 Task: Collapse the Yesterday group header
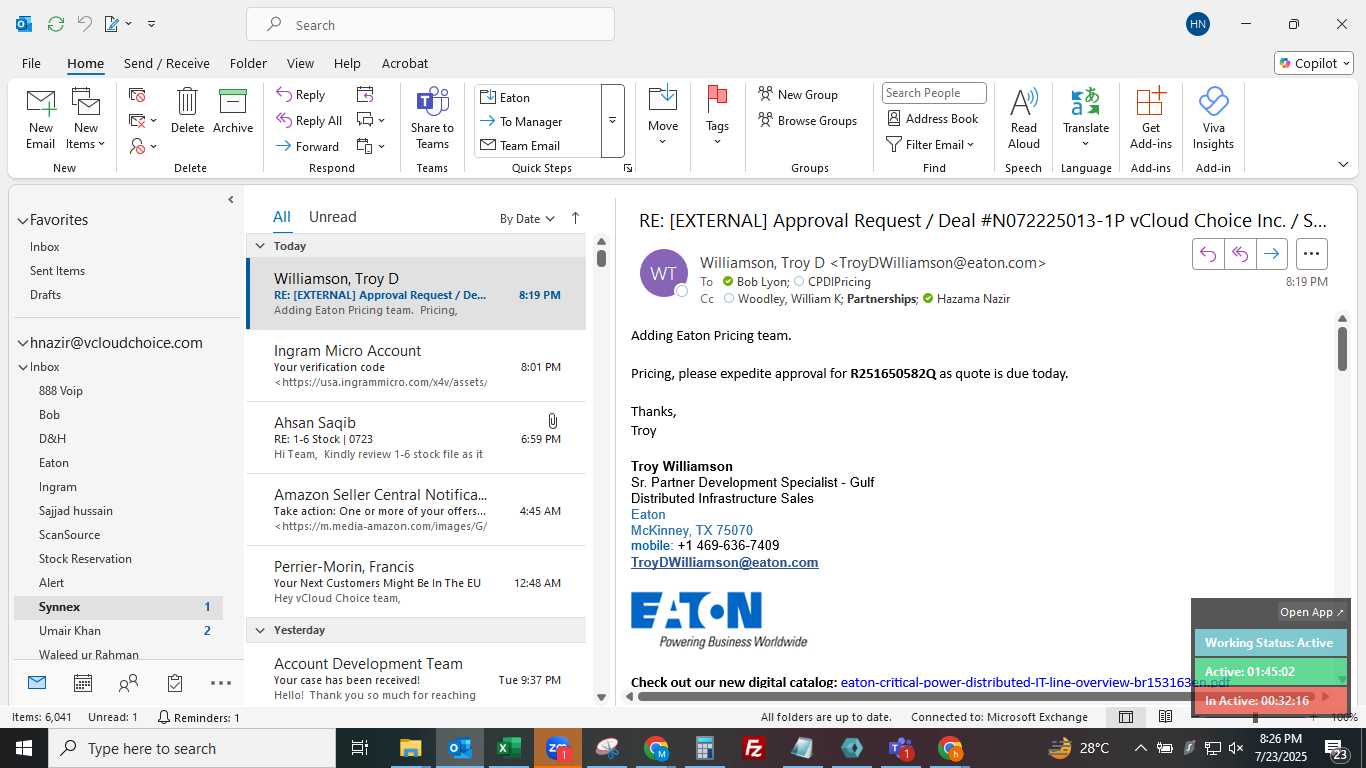(x=260, y=630)
